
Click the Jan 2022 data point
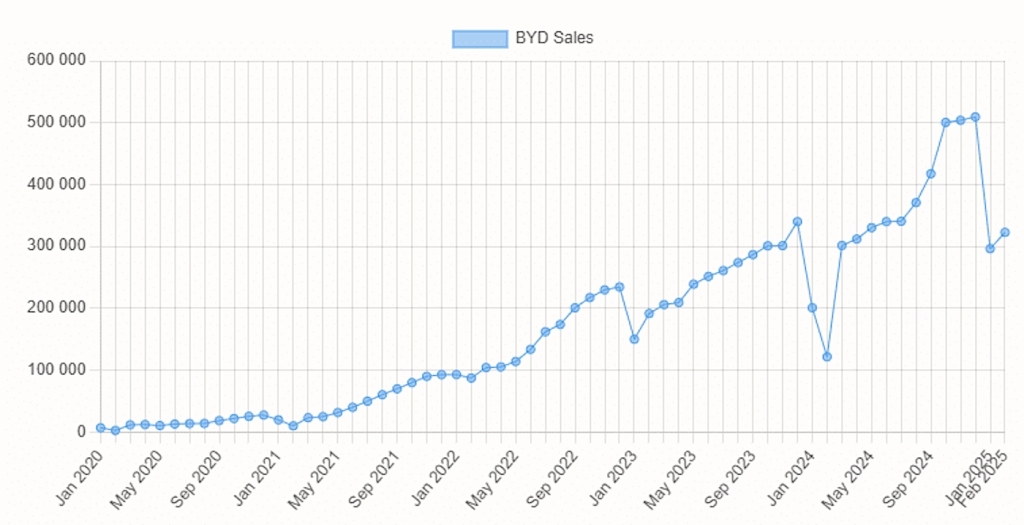pyautogui.click(x=456, y=375)
